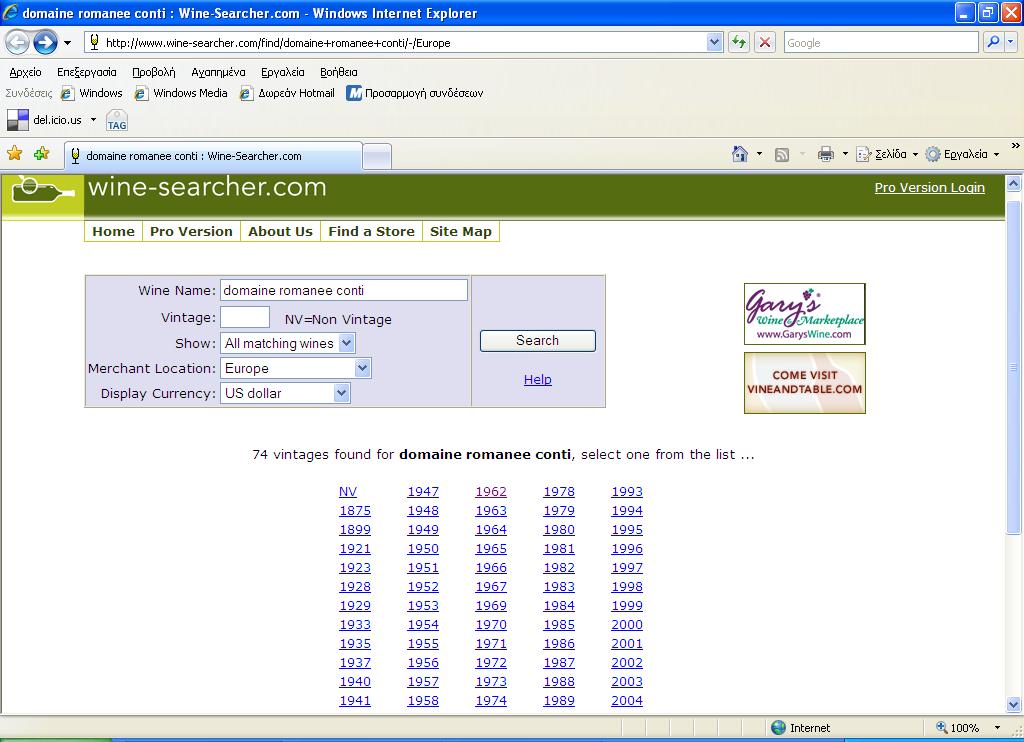Open the Windows link in links bar
Image resolution: width=1024 pixels, height=742 pixels.
91,93
